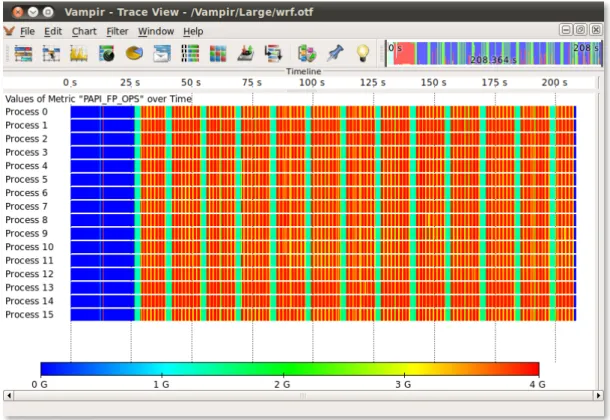Click the Vampir logo in menu bar
This screenshot has width=610, height=420.
coord(9,31)
